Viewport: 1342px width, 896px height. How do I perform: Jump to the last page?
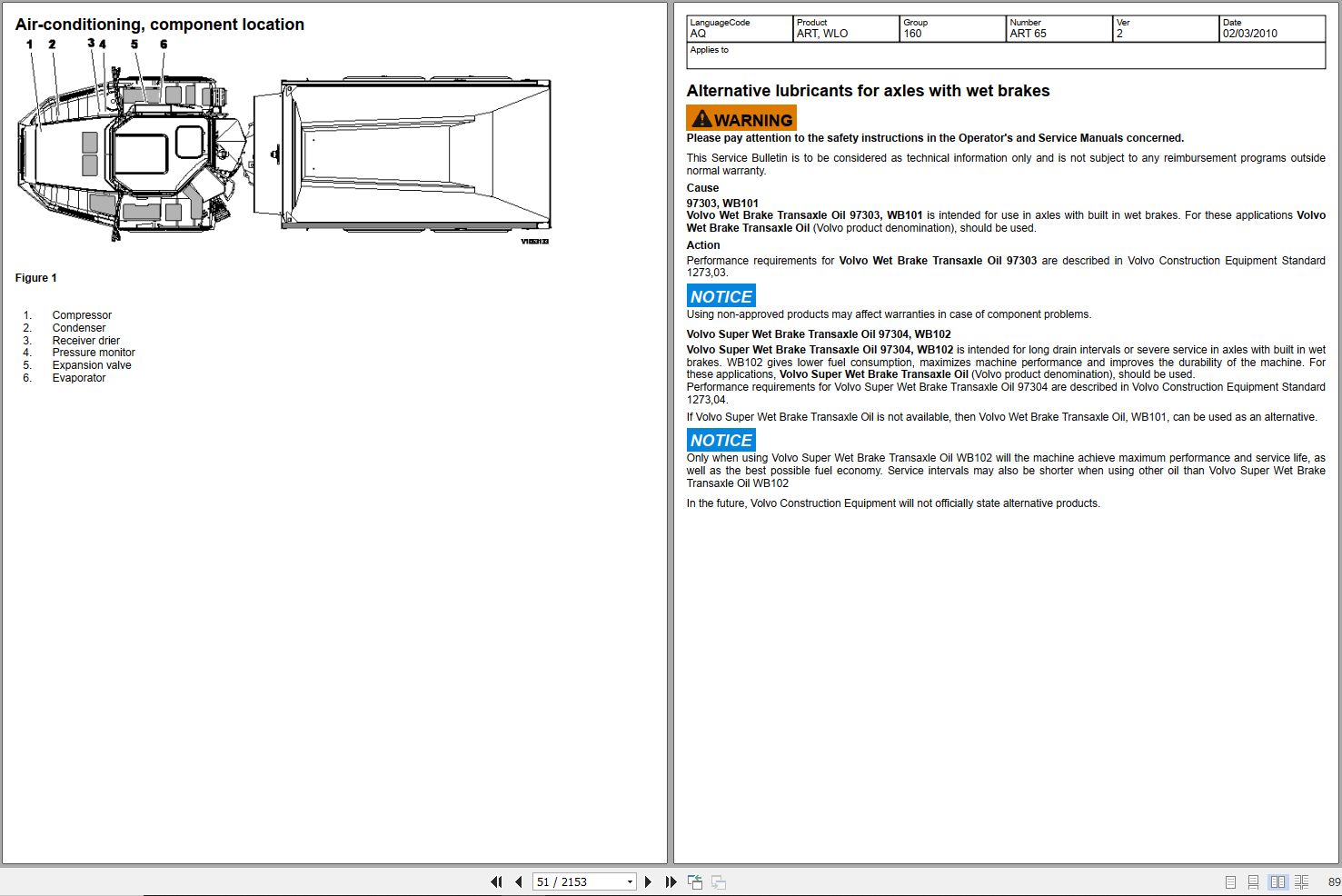[x=671, y=881]
